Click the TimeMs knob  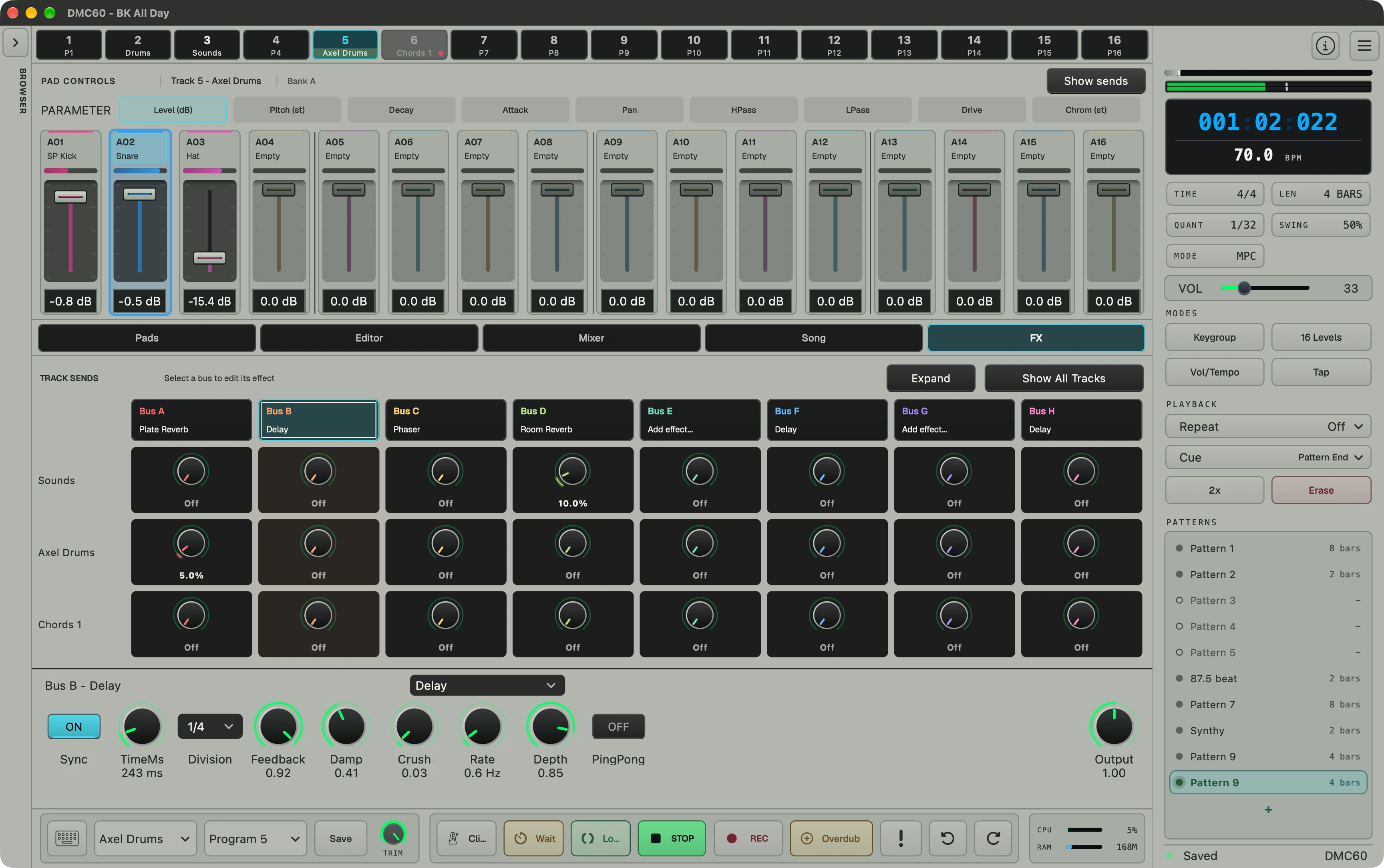tap(142, 726)
